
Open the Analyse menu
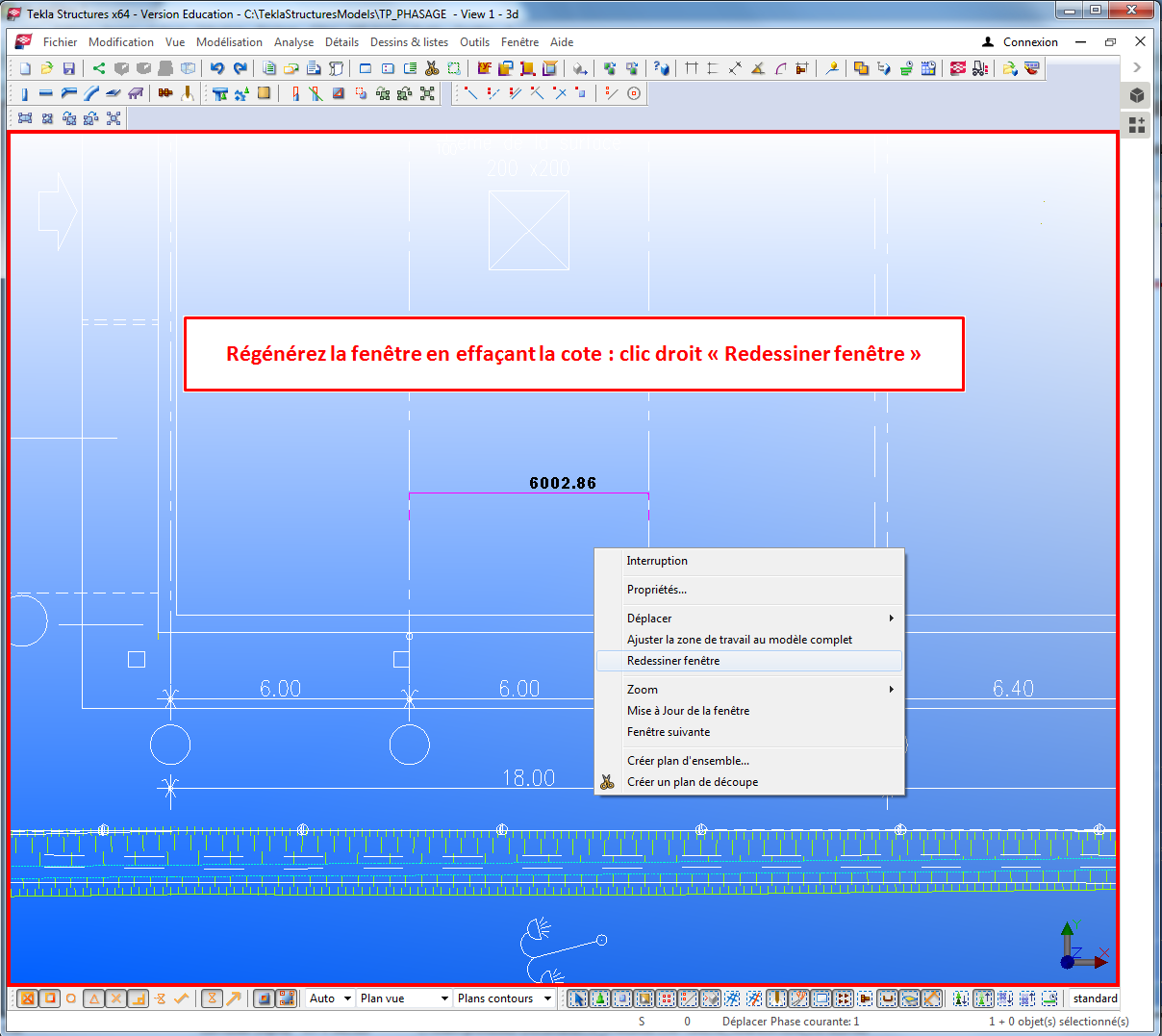click(293, 42)
